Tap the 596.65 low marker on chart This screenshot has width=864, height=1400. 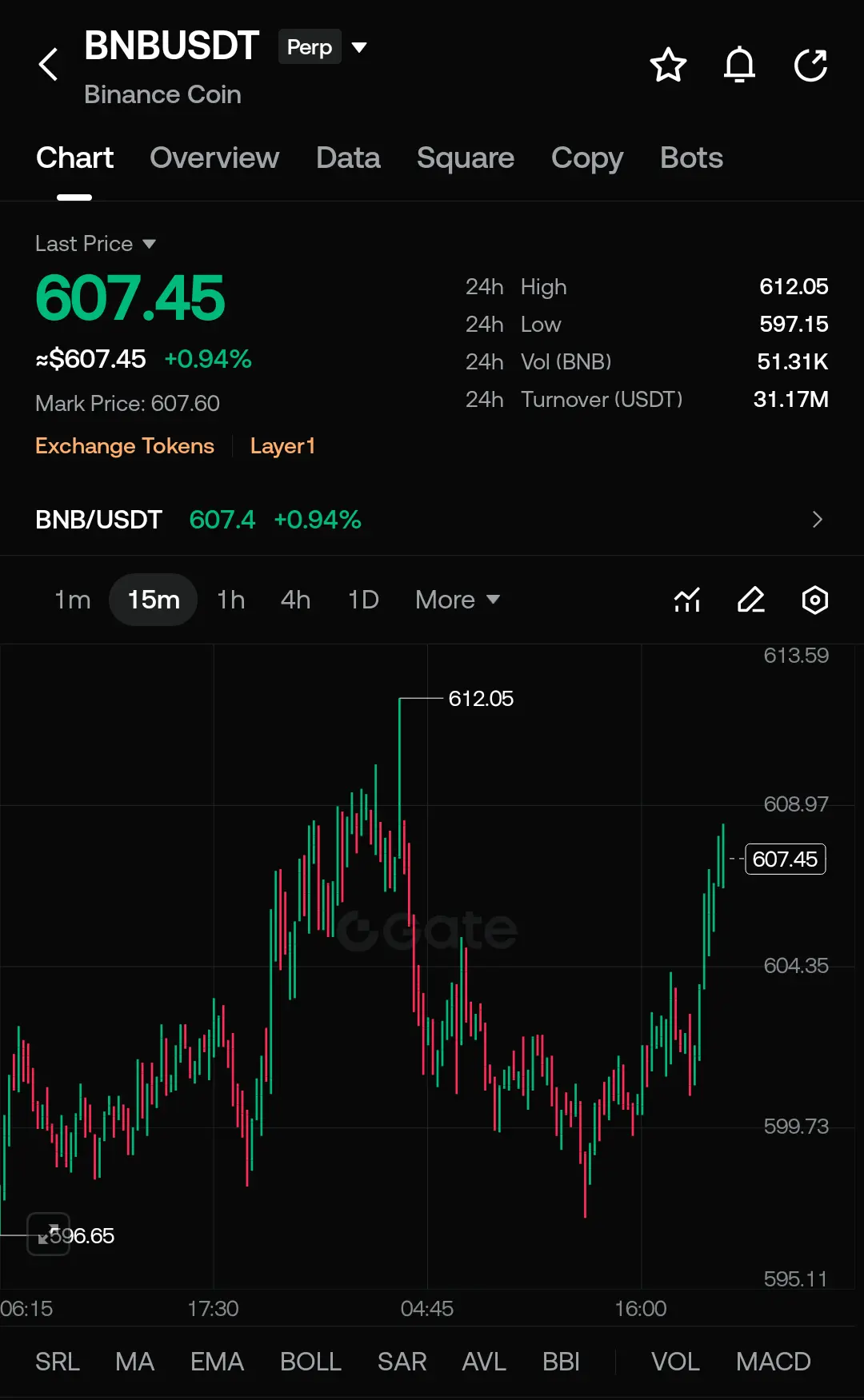coord(82,1235)
